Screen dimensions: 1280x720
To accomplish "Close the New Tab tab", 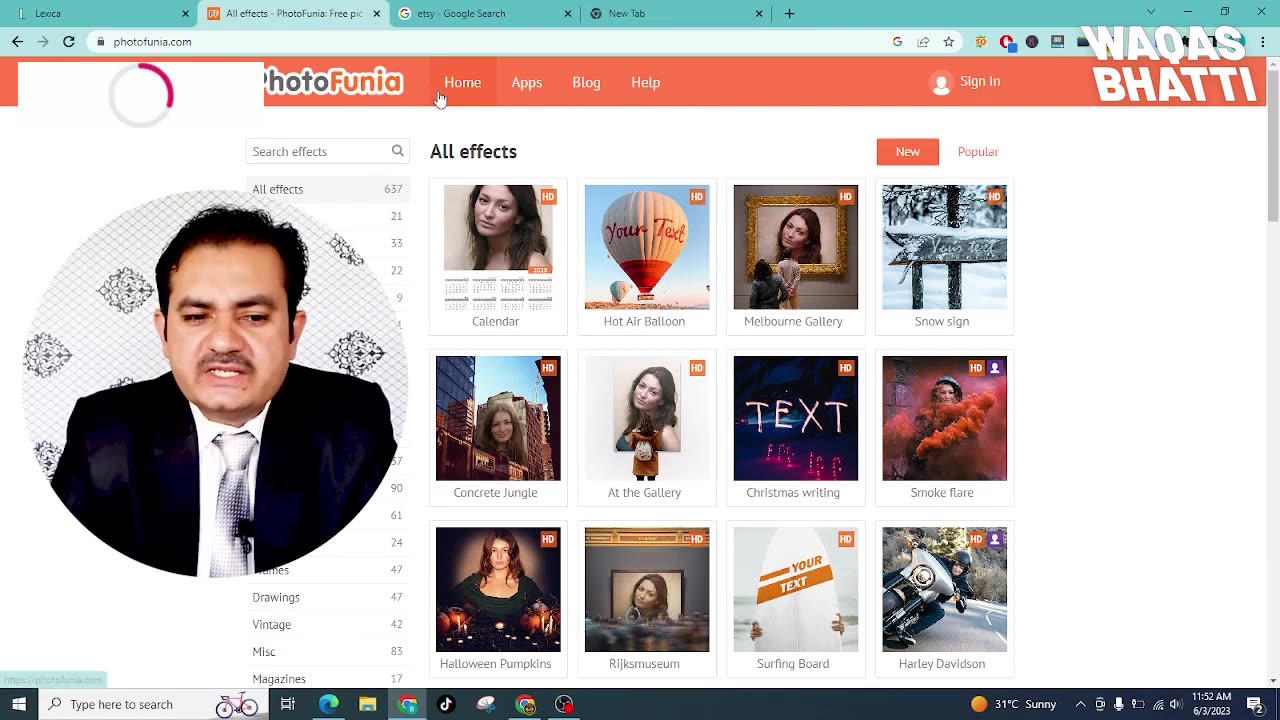I will point(759,14).
